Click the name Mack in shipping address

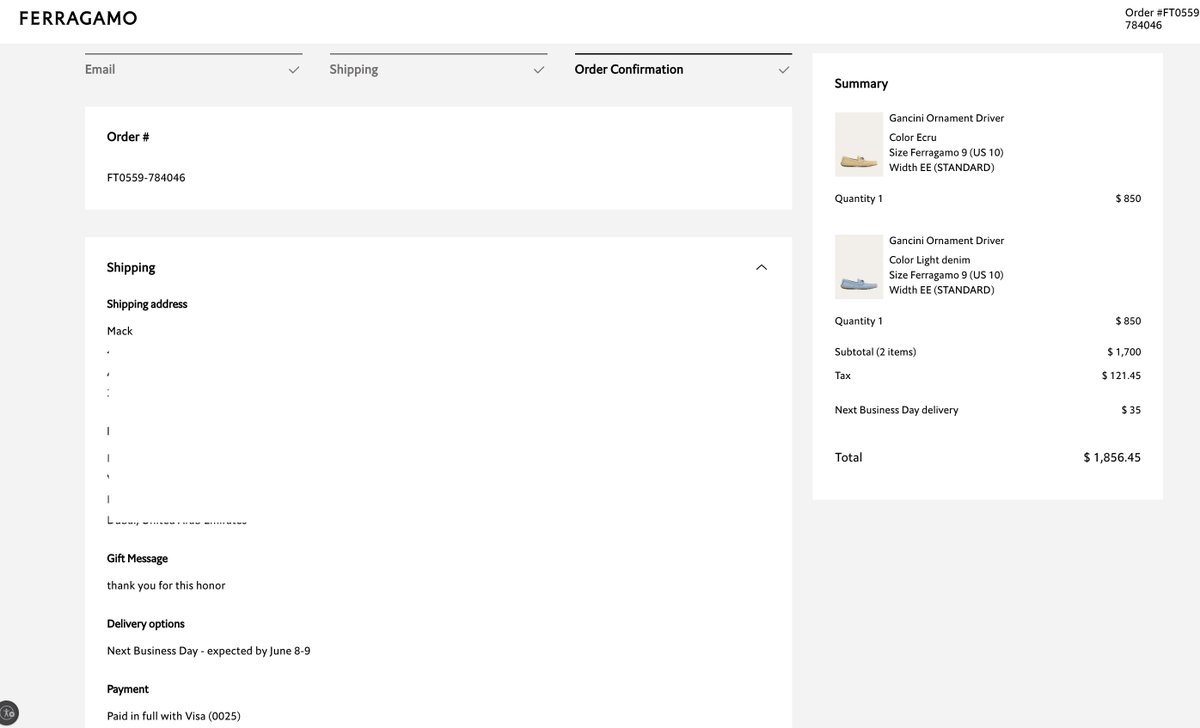coord(120,331)
